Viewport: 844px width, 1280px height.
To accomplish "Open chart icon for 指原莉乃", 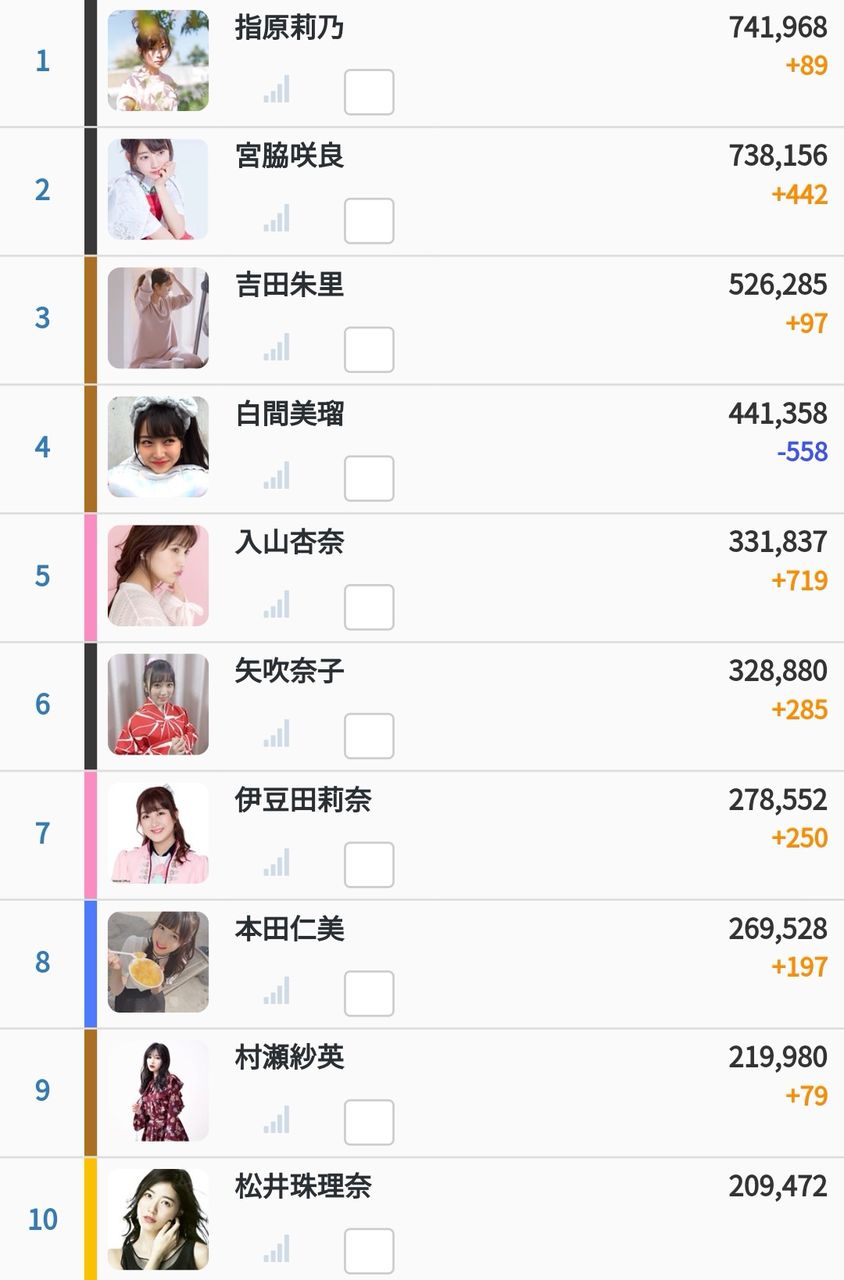I will [x=277, y=89].
